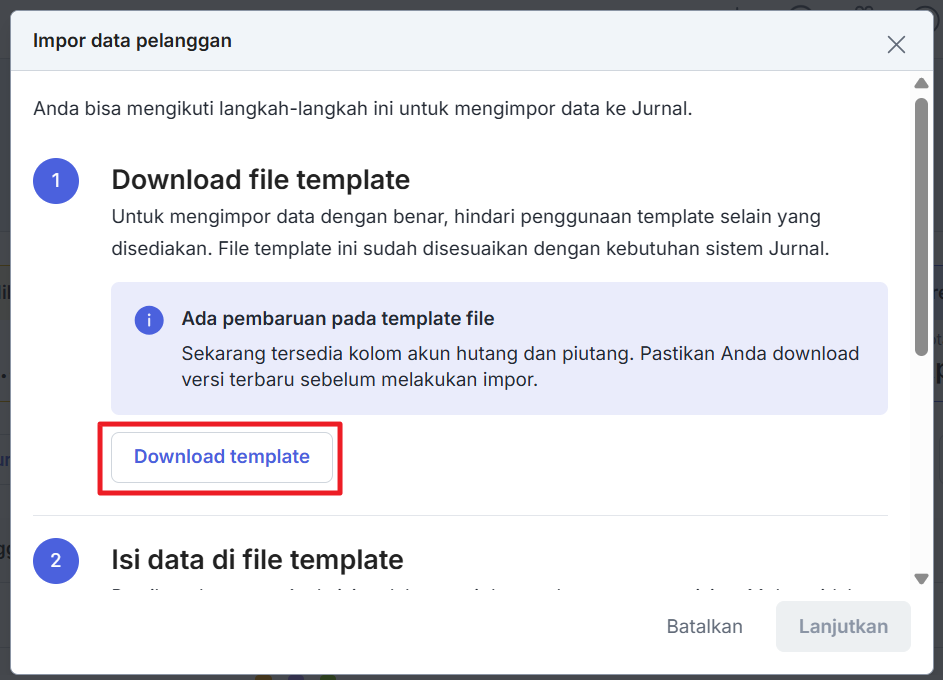943x680 pixels.
Task: Click the info icon in update notice
Action: [149, 320]
